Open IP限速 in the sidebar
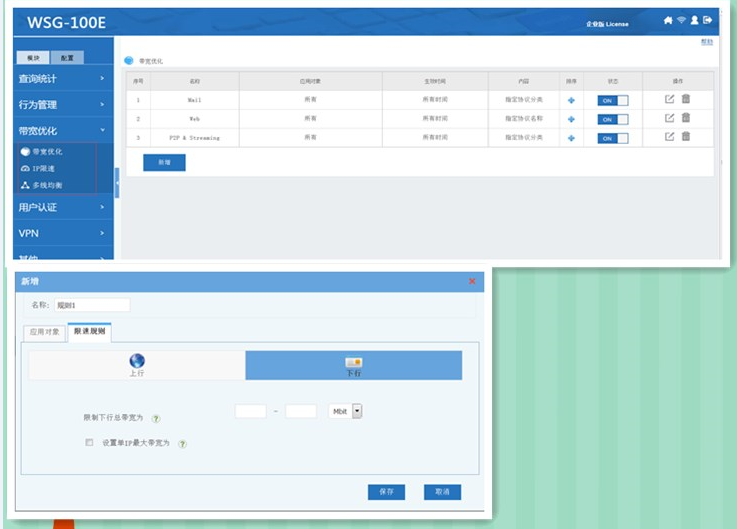The width and height of the screenshot is (737, 529). [42, 169]
